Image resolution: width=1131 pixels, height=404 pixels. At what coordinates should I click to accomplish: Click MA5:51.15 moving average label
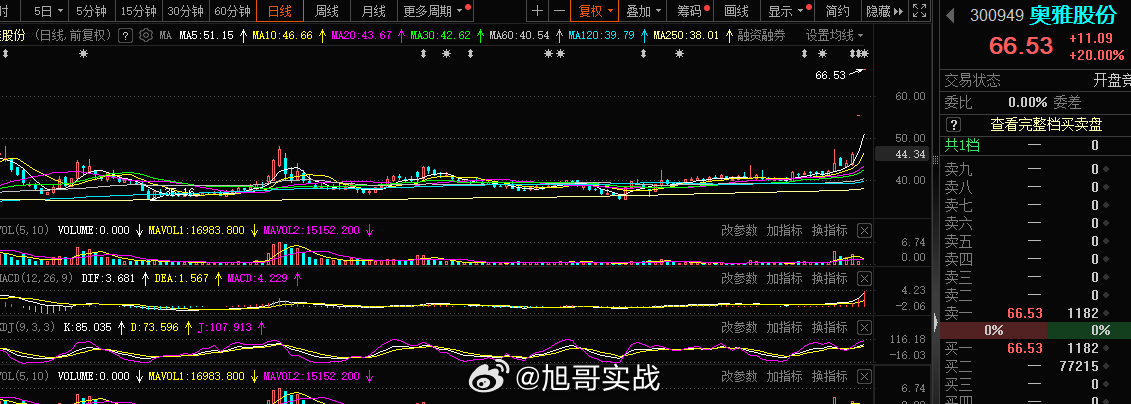[206, 35]
